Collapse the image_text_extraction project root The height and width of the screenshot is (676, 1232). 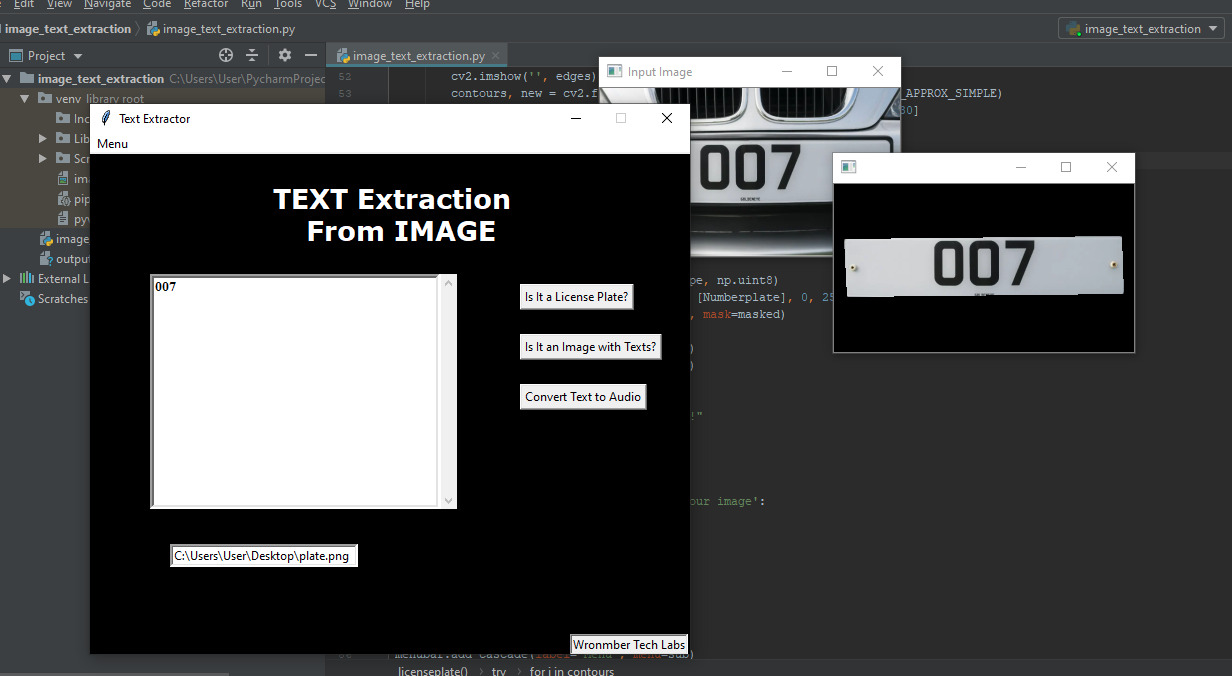[8, 79]
